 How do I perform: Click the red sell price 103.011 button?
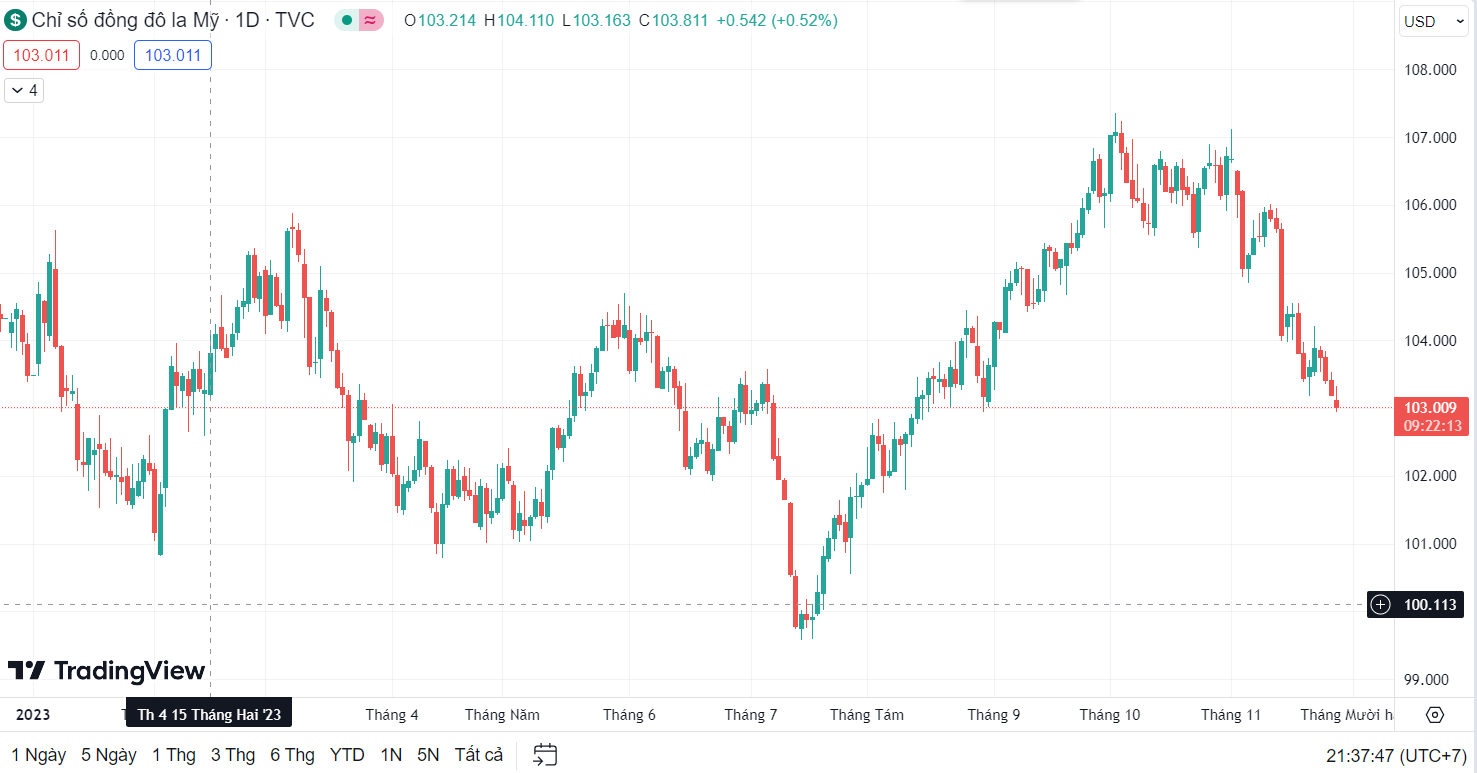(x=41, y=55)
